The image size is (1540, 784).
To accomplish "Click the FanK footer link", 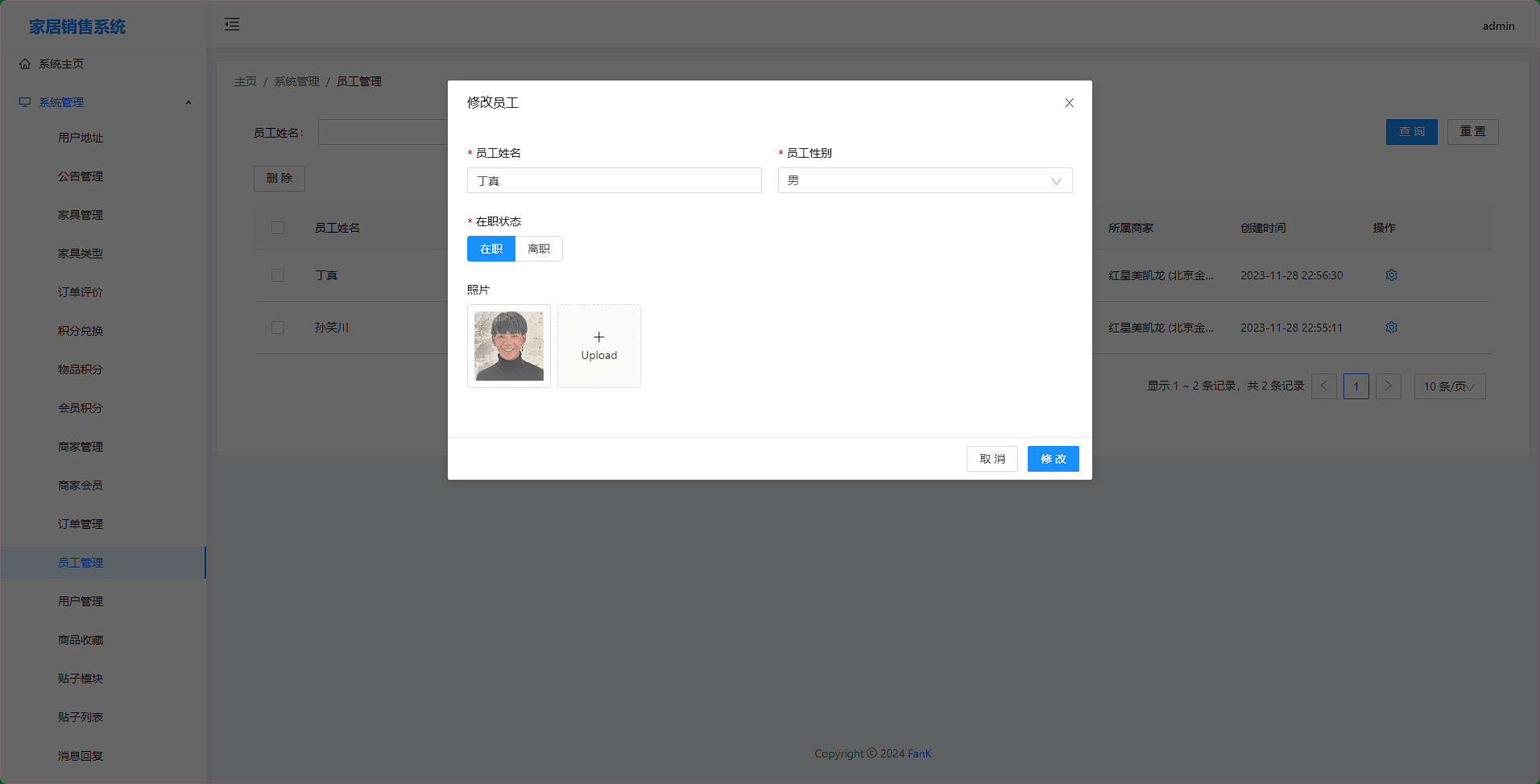I will [x=919, y=754].
